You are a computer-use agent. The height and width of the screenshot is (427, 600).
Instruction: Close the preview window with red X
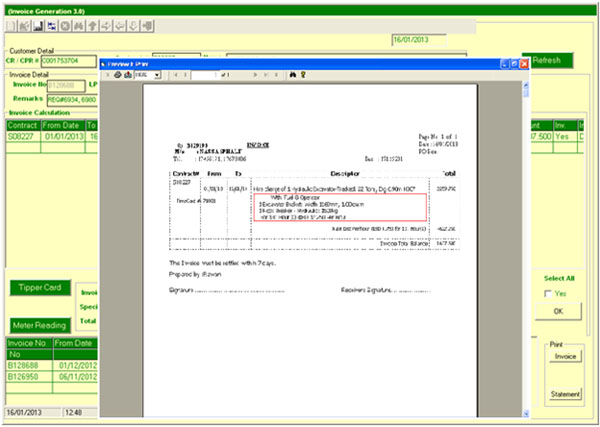pos(524,64)
